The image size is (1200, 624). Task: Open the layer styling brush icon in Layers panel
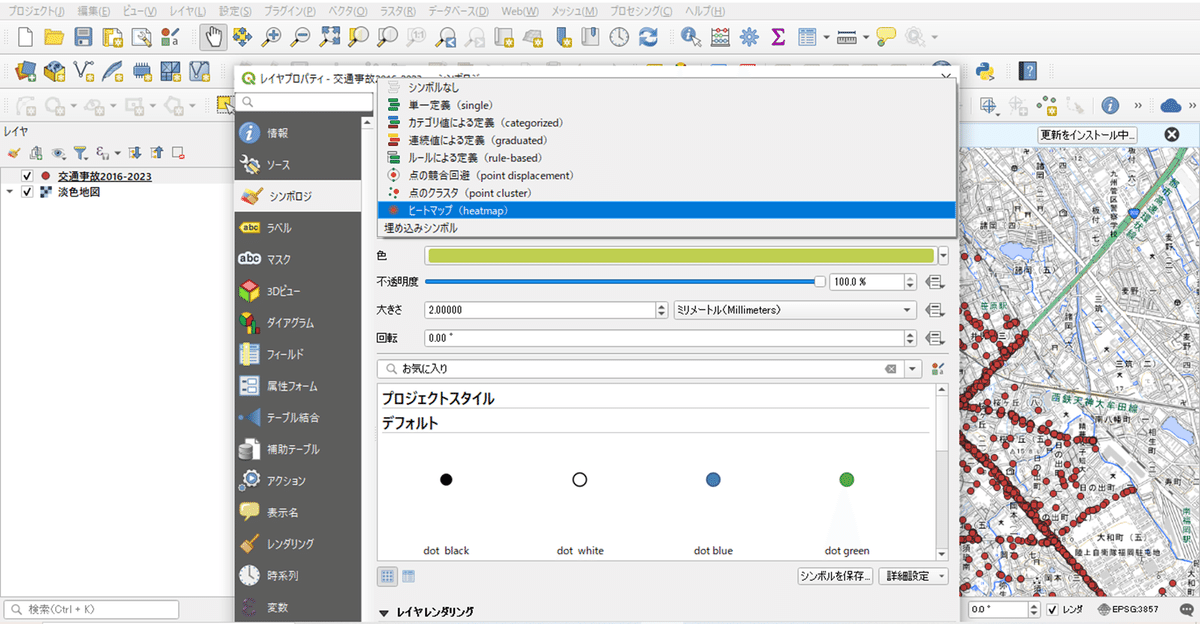coord(14,153)
